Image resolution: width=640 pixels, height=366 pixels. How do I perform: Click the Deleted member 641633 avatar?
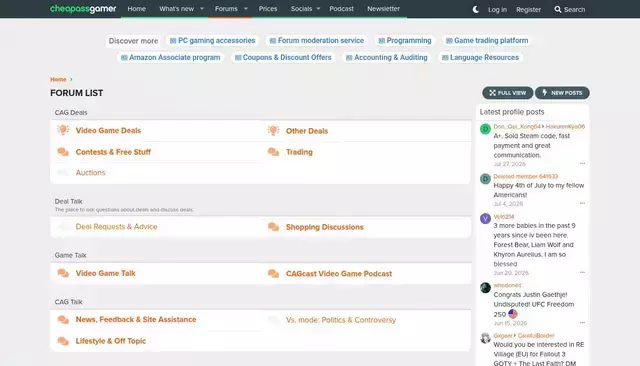pos(485,179)
